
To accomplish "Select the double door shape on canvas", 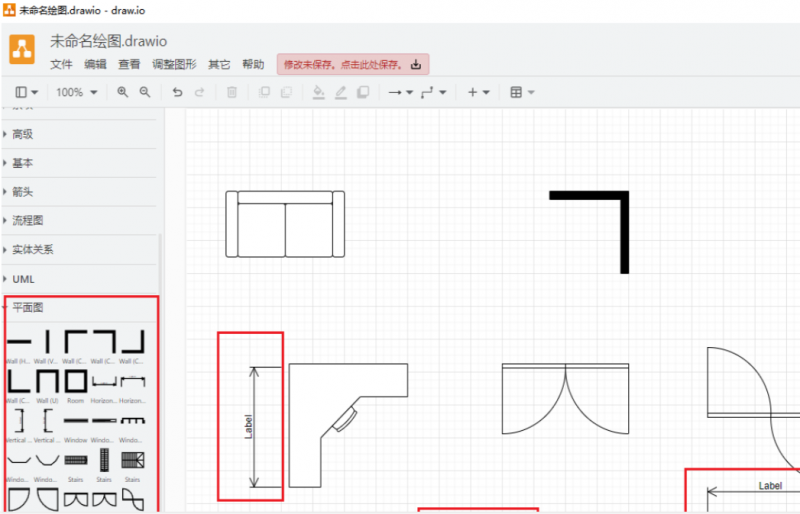I will [565, 399].
